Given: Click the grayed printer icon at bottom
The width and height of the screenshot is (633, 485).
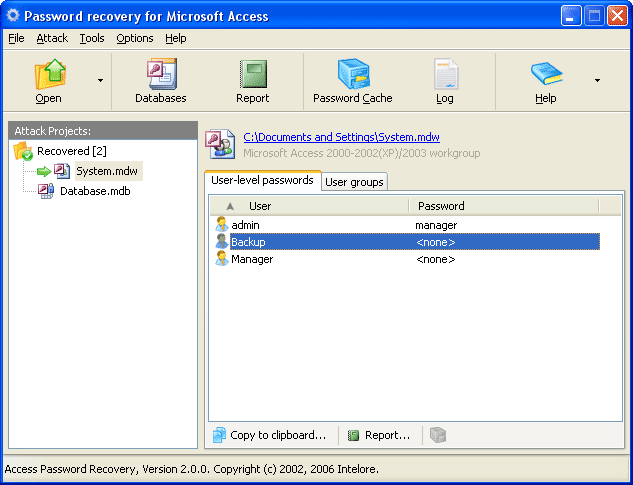Looking at the screenshot, I should tap(438, 435).
